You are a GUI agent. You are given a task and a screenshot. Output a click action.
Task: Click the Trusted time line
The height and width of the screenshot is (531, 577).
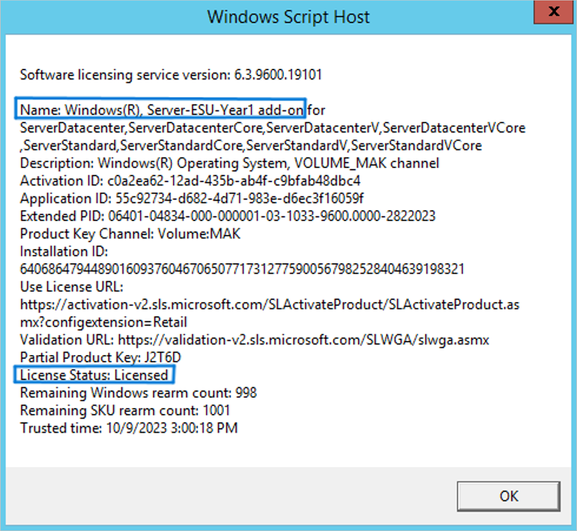pyautogui.click(x=129, y=428)
